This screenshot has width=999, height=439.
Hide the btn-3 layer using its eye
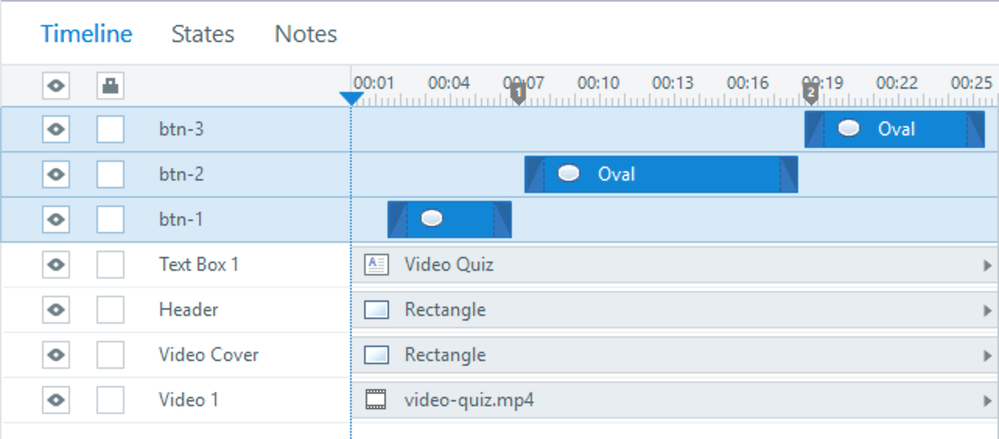coord(56,129)
